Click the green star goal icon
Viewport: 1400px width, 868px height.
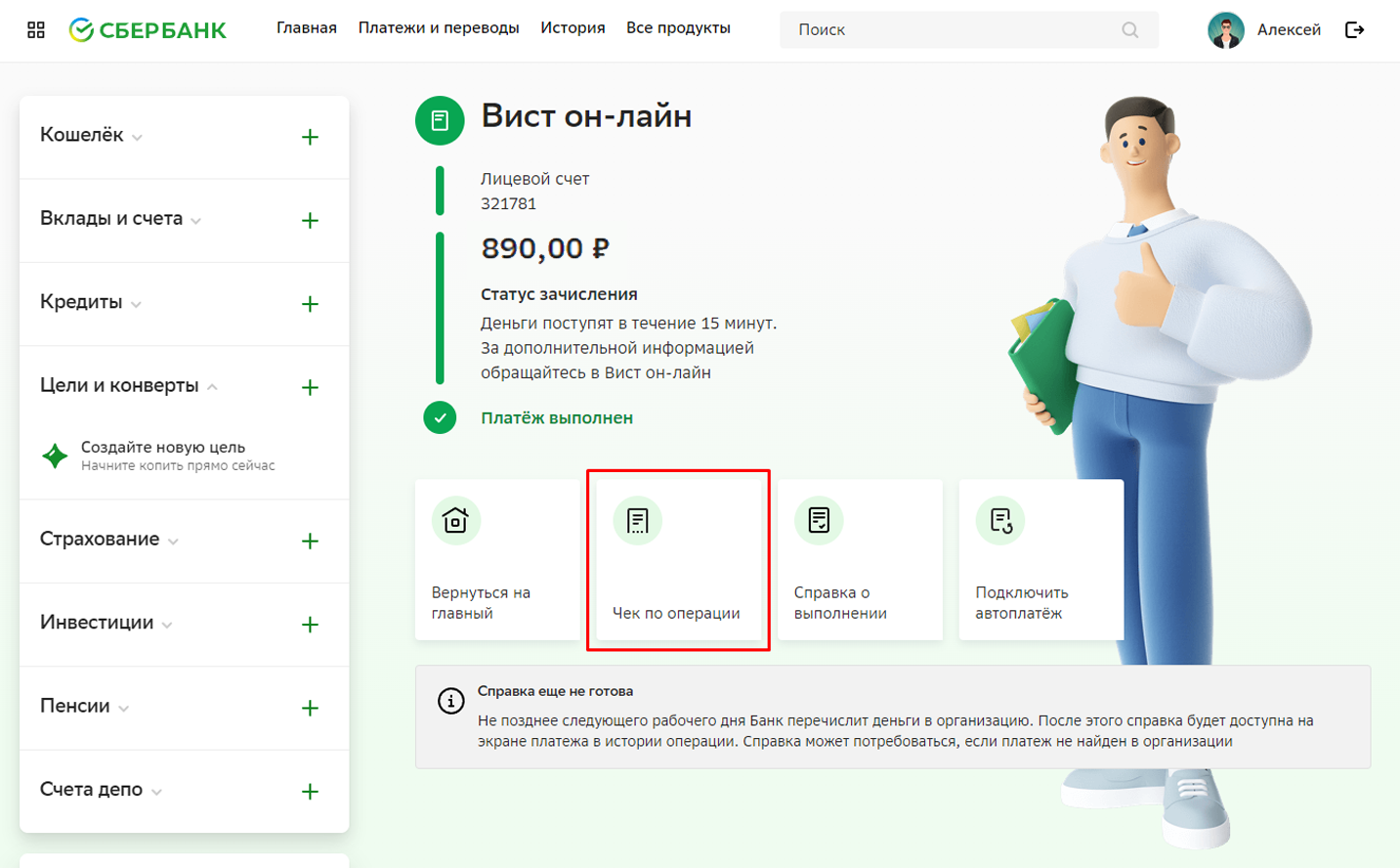click(55, 456)
